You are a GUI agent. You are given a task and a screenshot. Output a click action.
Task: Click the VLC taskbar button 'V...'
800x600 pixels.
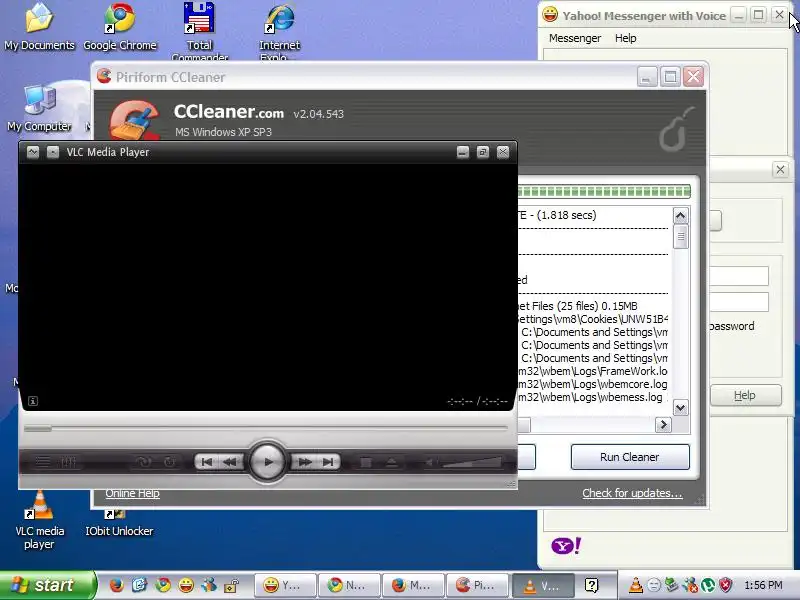click(x=543, y=585)
